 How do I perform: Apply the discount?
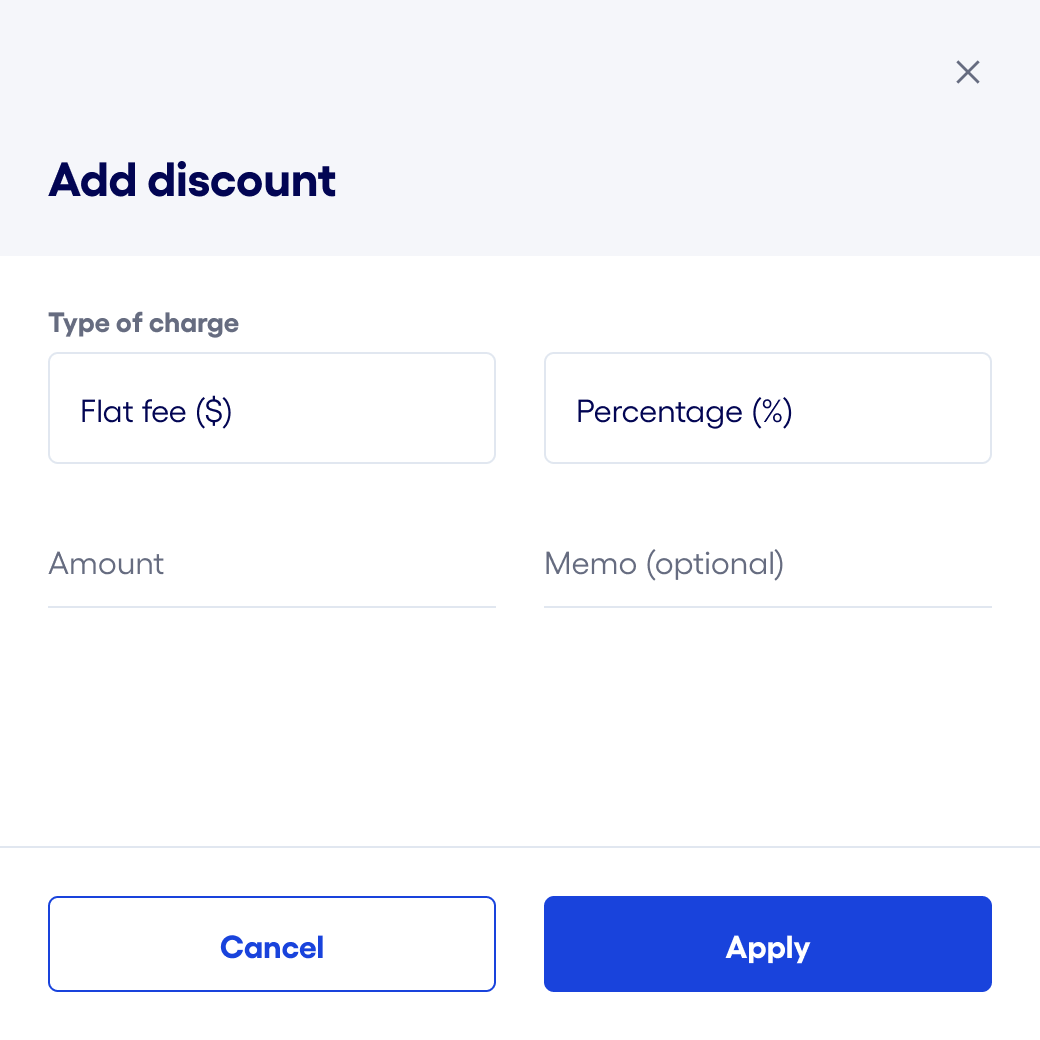point(767,944)
